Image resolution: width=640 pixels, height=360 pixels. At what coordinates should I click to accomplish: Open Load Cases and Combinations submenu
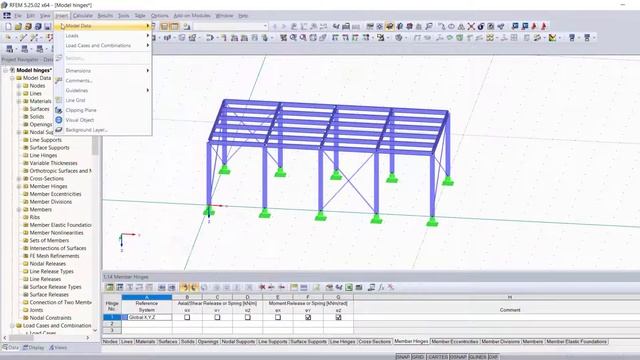click(103, 45)
